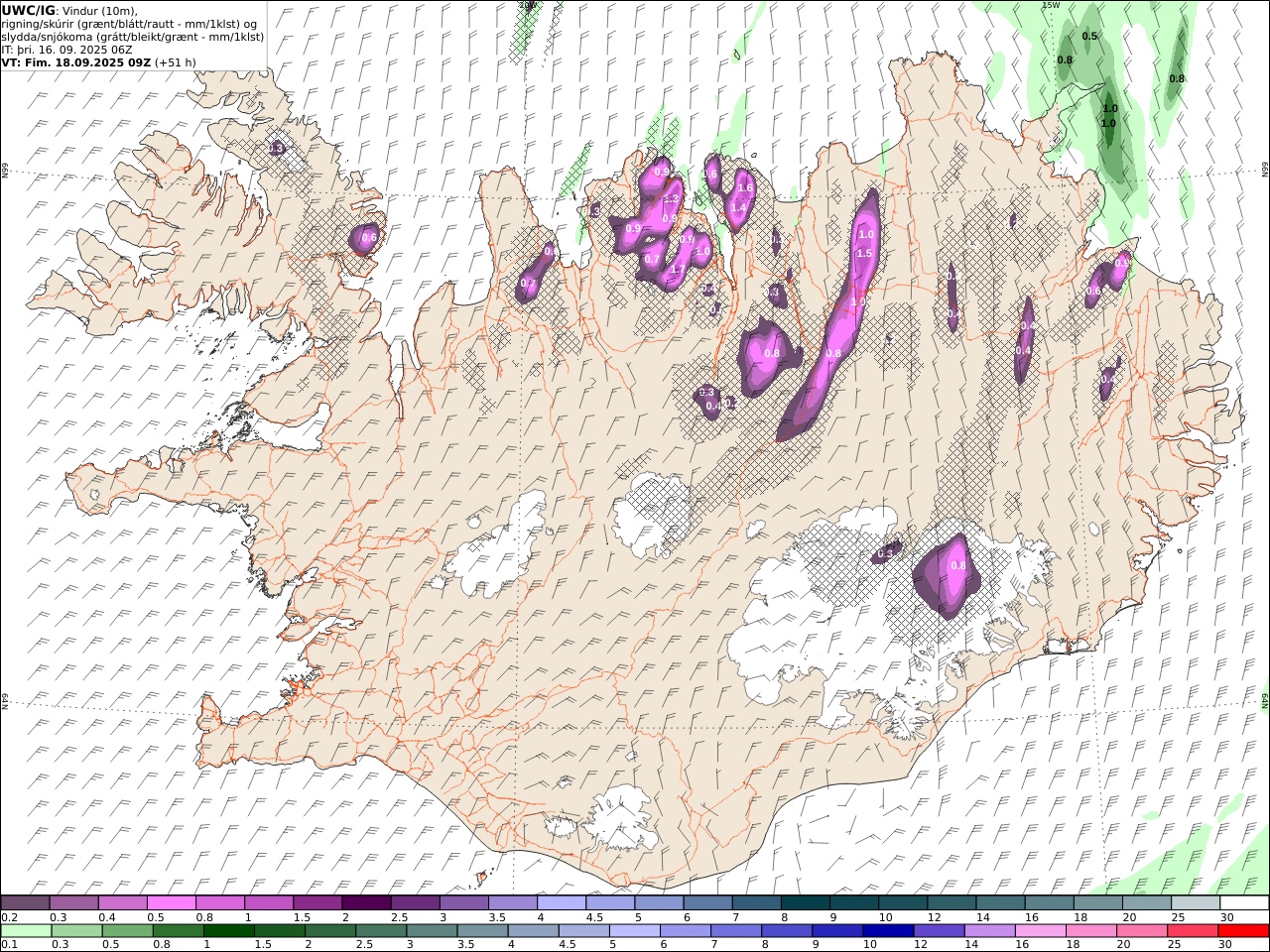Image resolution: width=1270 pixels, height=952 pixels.
Task: Click the 'IT: þri. 16. 09. 2025 06Z' line
Action: [67, 50]
